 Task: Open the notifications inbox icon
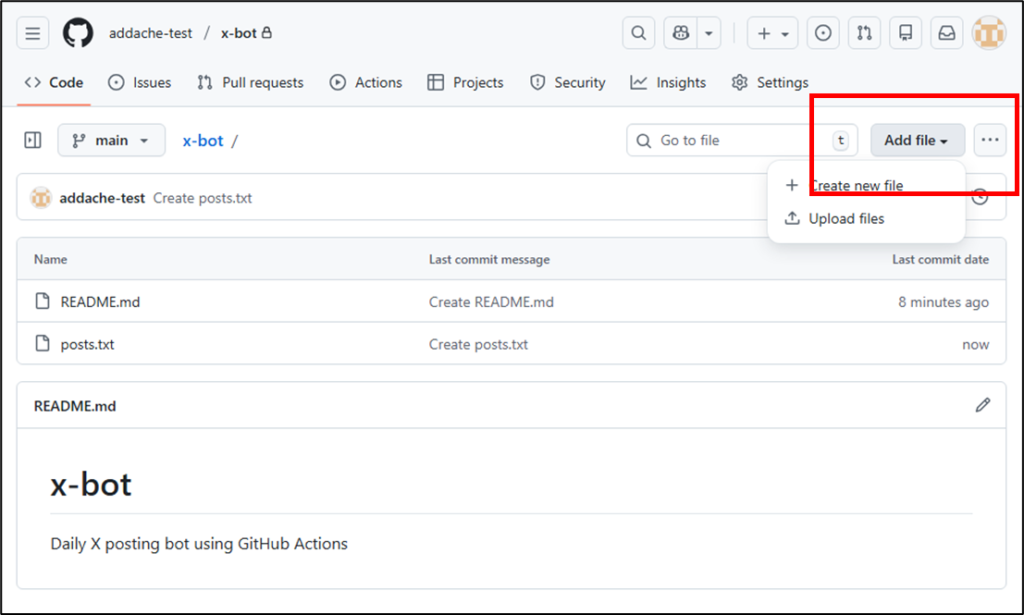(946, 33)
